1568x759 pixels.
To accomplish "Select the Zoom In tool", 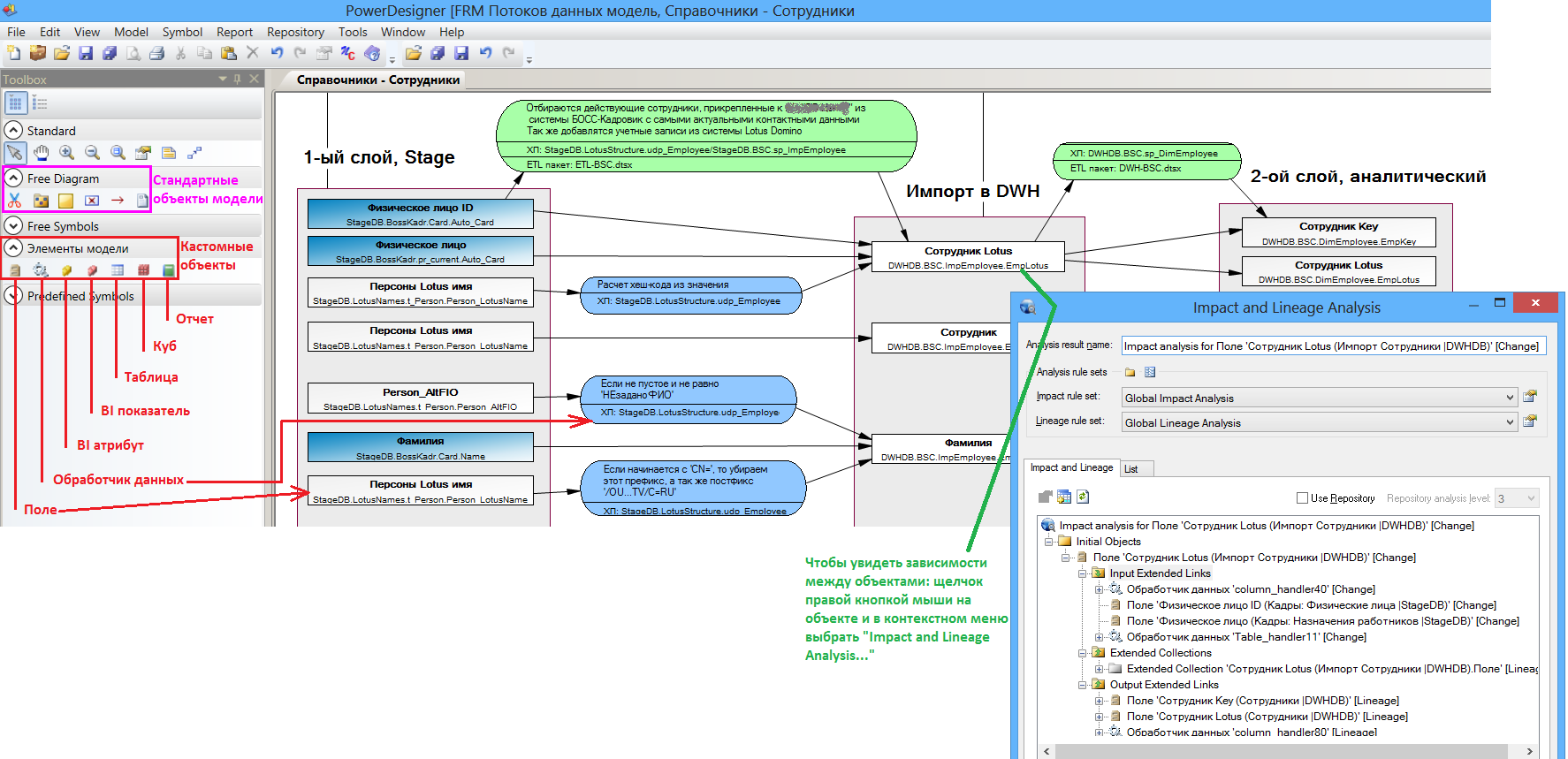I will tap(66, 153).
